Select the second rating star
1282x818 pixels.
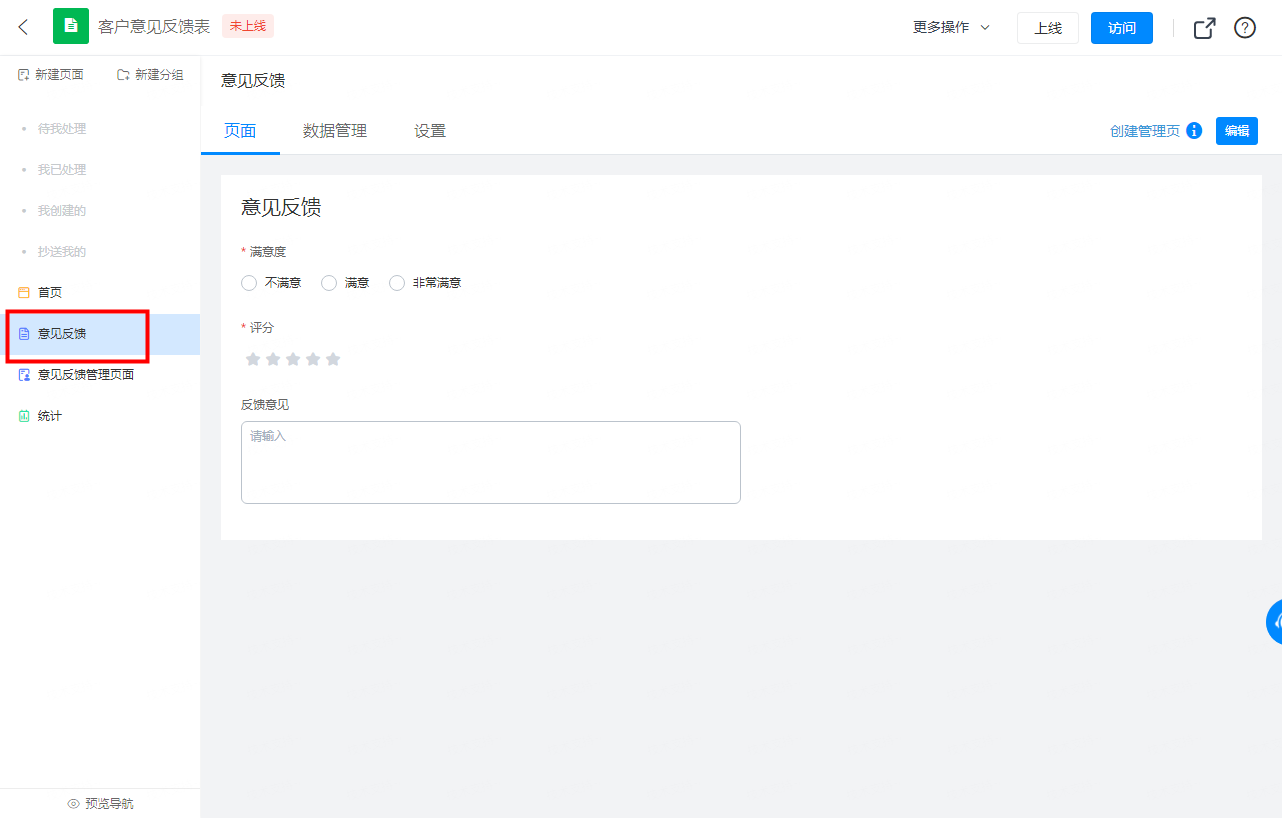point(273,359)
